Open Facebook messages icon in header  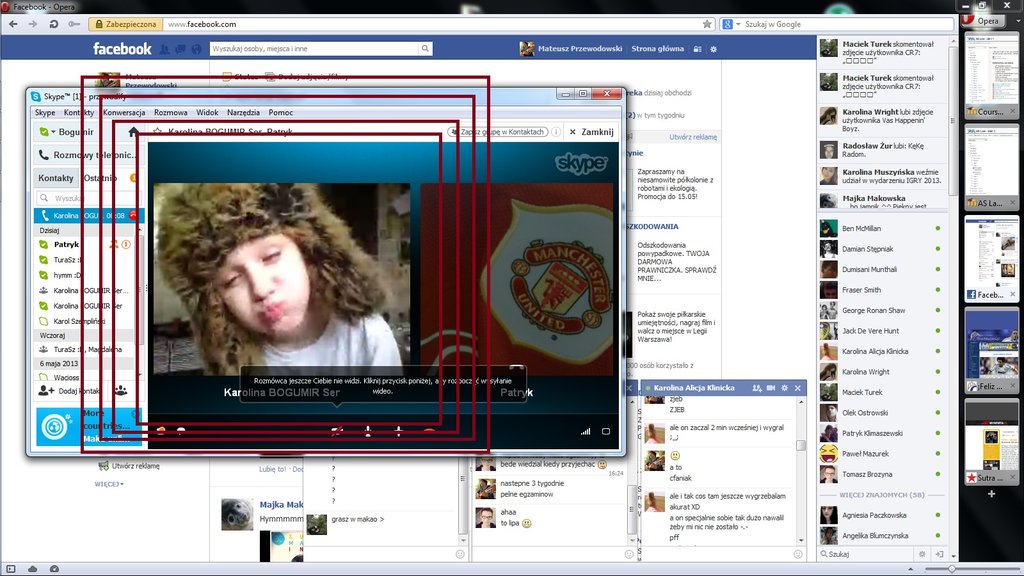(x=180, y=49)
